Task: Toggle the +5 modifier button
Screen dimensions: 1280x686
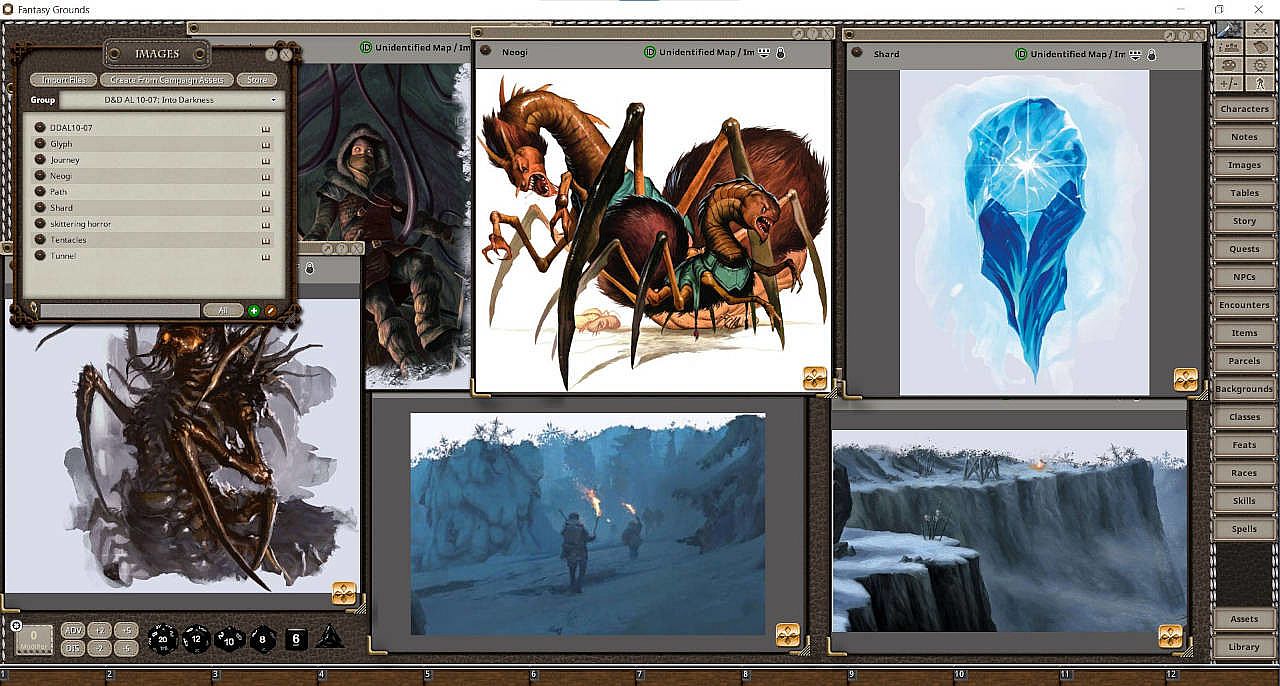Action: [x=125, y=630]
